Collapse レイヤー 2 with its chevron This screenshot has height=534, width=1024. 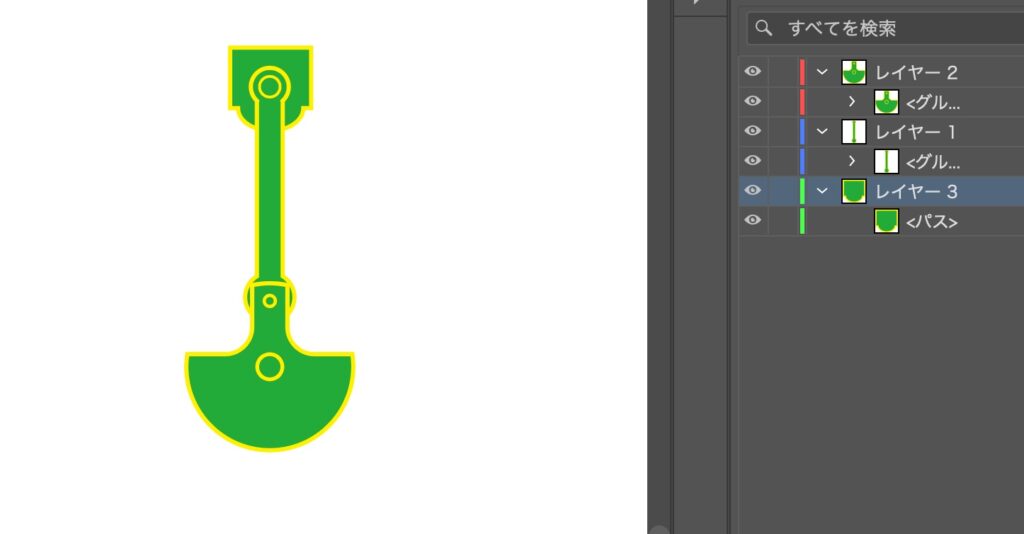coord(823,72)
